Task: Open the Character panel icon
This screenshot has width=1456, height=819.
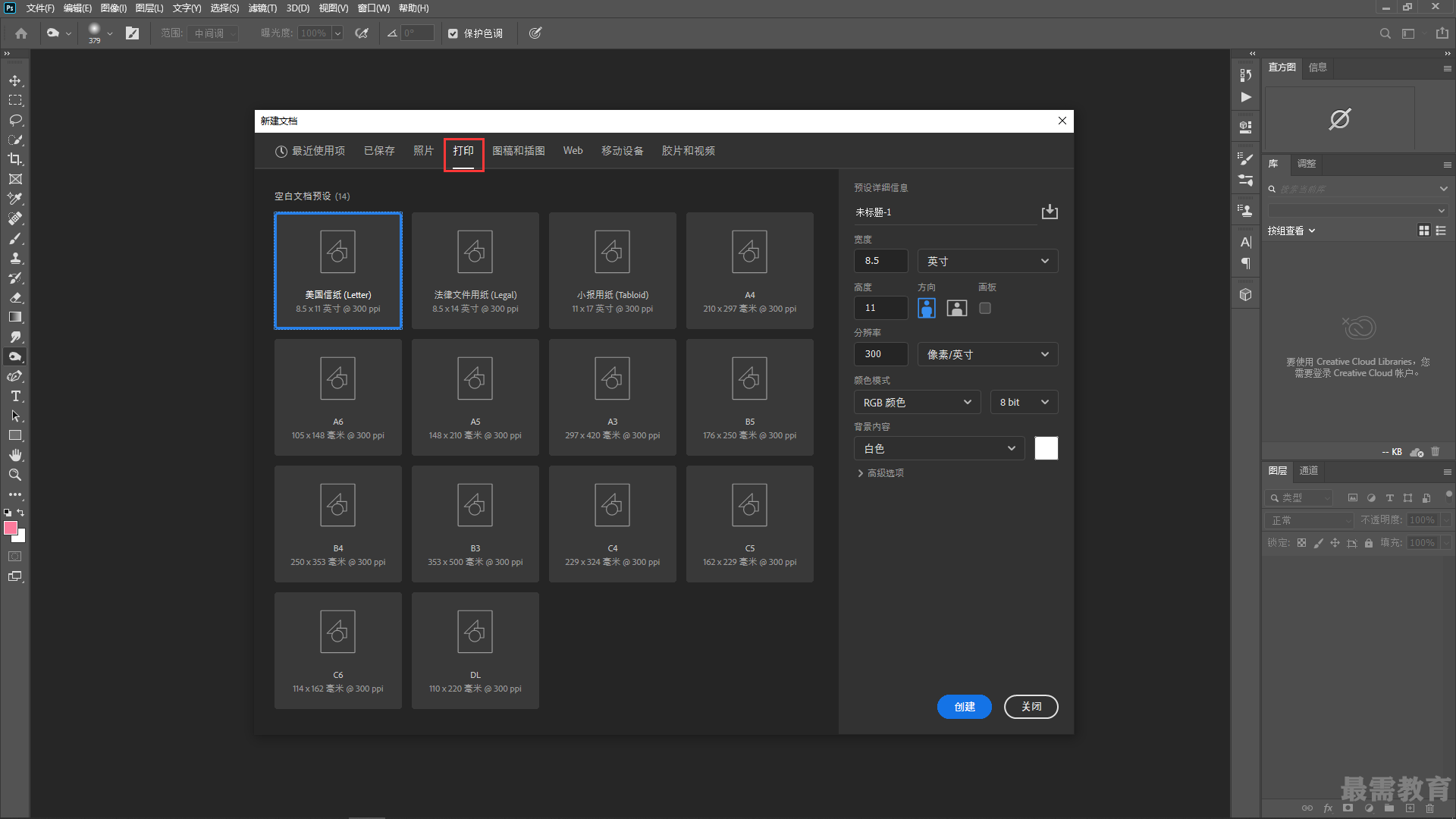Action: click(1246, 242)
